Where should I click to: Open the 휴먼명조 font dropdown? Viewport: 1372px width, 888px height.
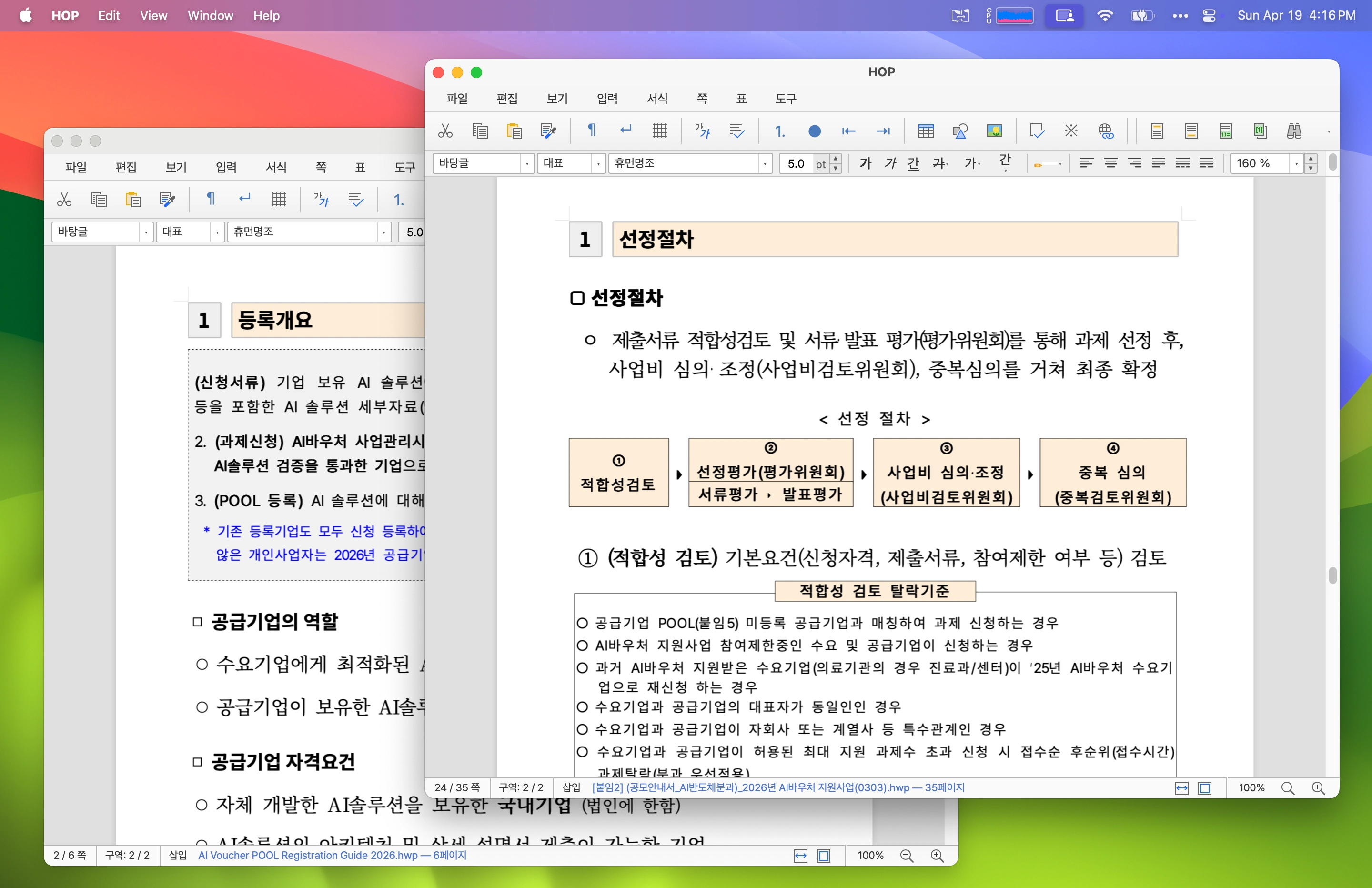pyautogui.click(x=765, y=163)
